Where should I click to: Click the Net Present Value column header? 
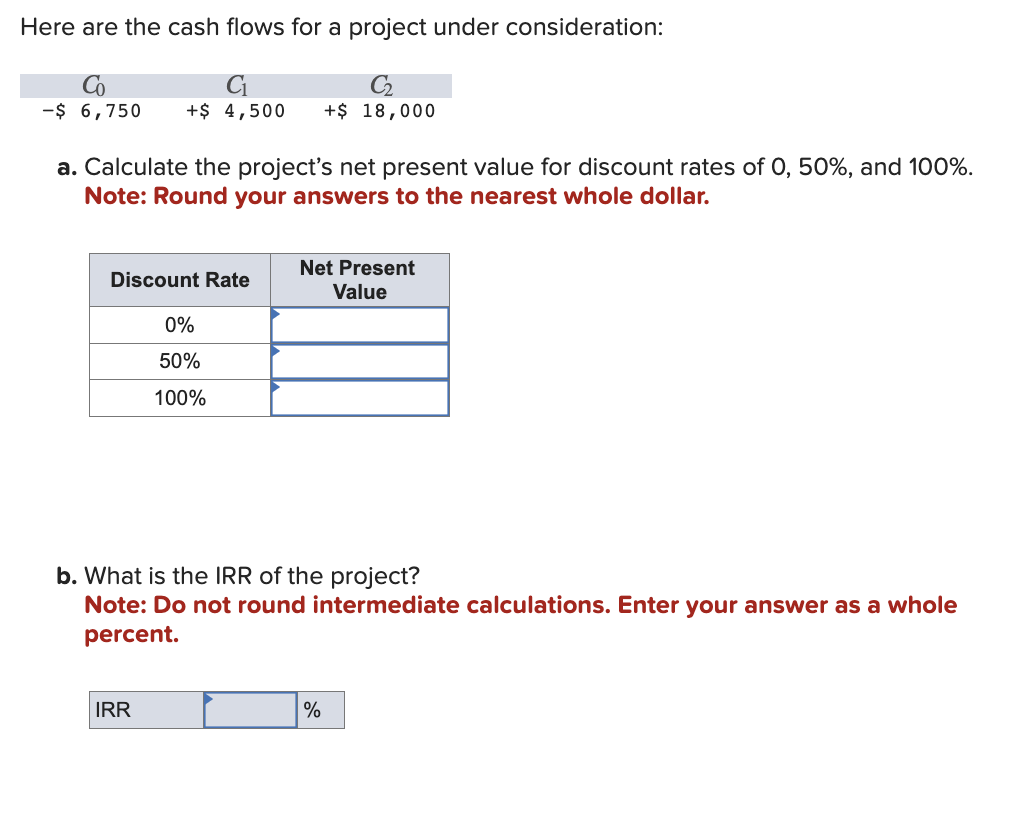coord(358,280)
